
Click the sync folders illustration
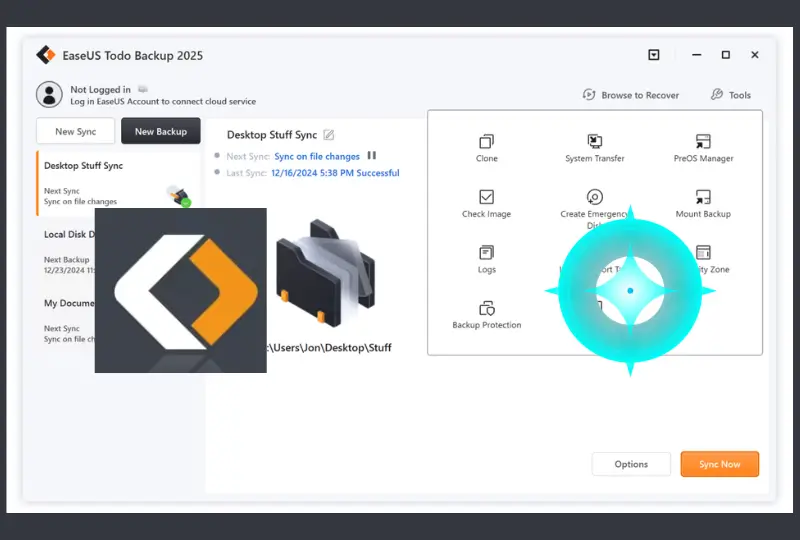[324, 273]
